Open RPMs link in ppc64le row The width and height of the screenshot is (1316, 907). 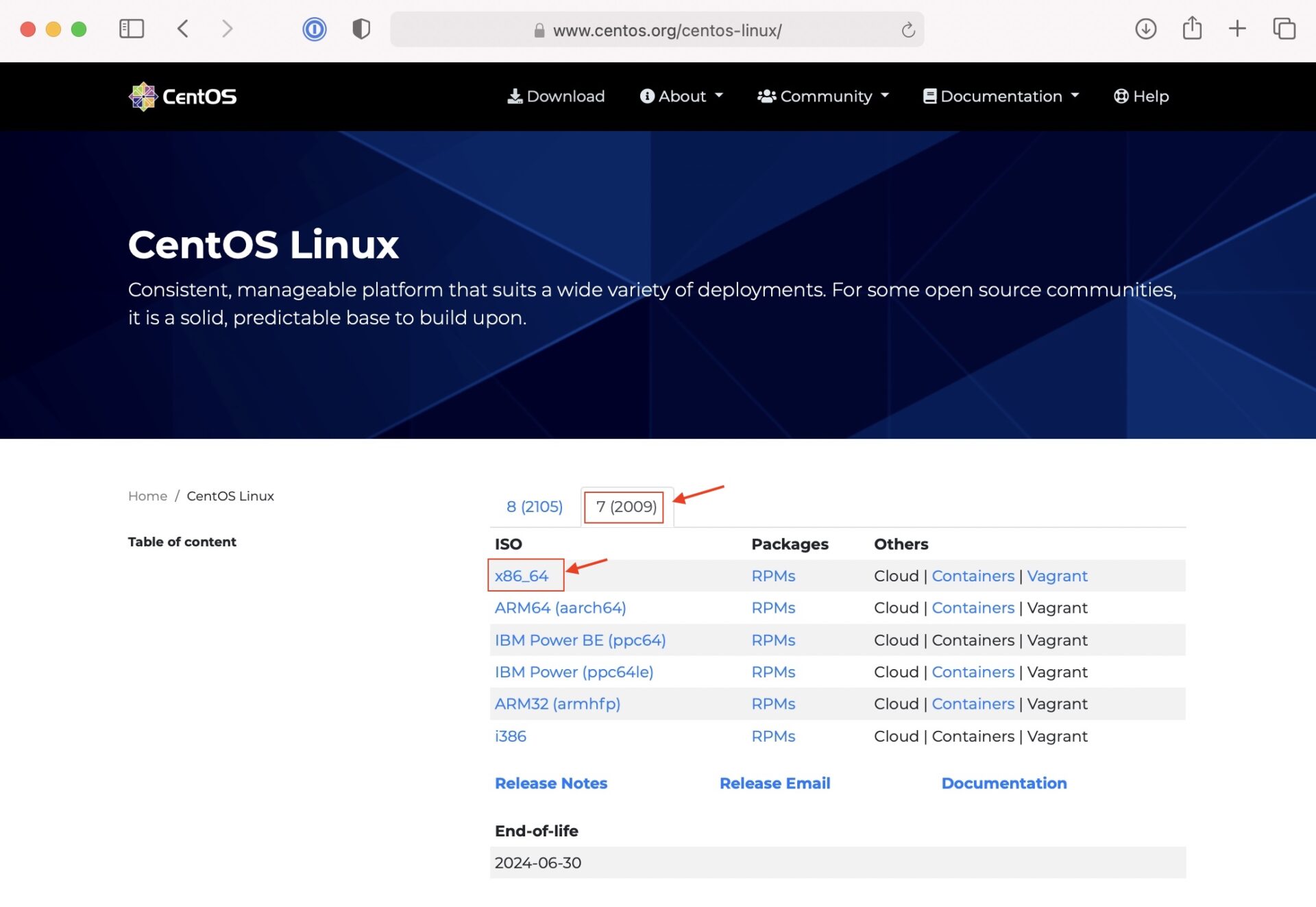click(x=773, y=672)
